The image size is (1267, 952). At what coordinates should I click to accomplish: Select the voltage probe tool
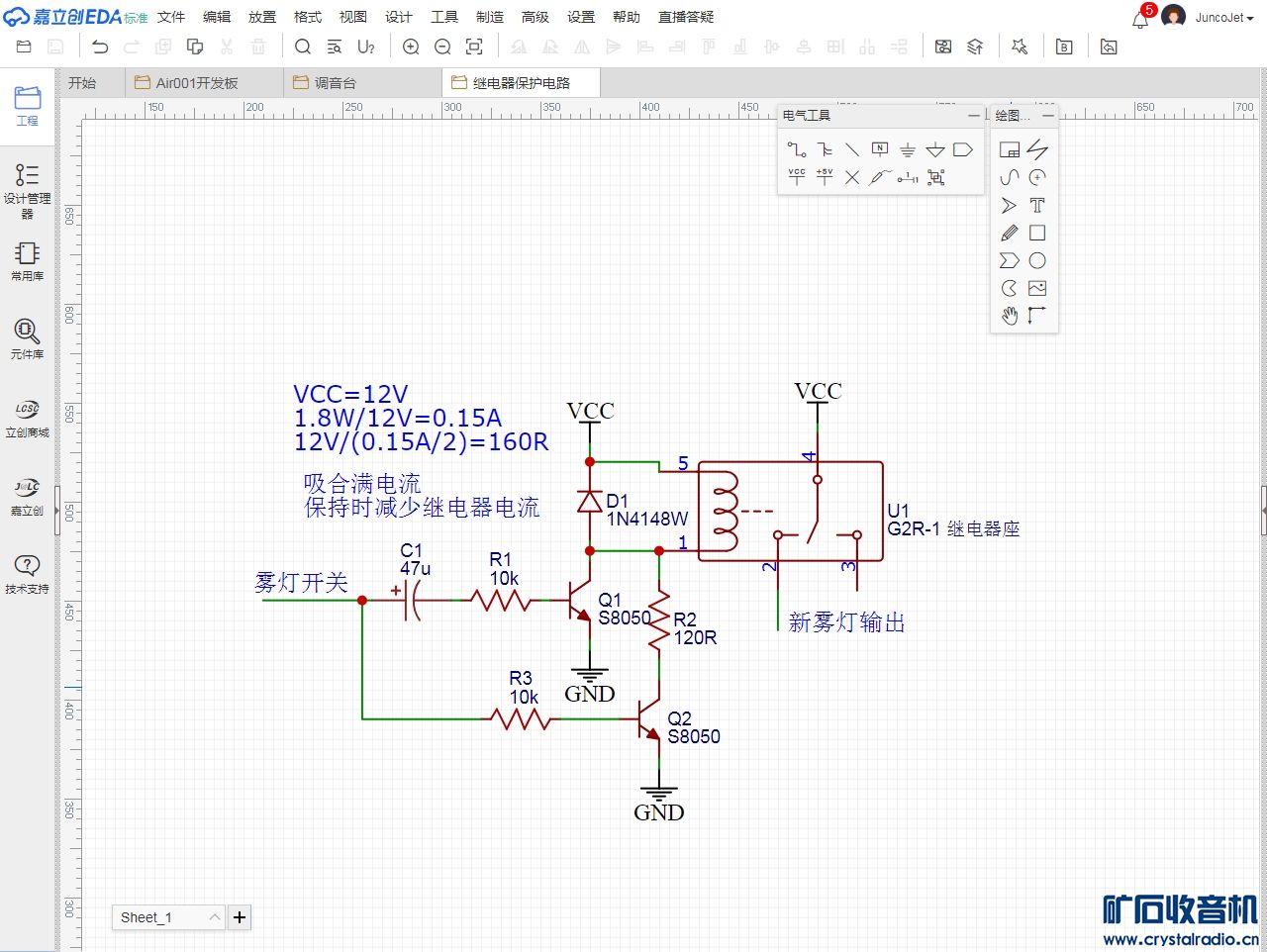[880, 177]
